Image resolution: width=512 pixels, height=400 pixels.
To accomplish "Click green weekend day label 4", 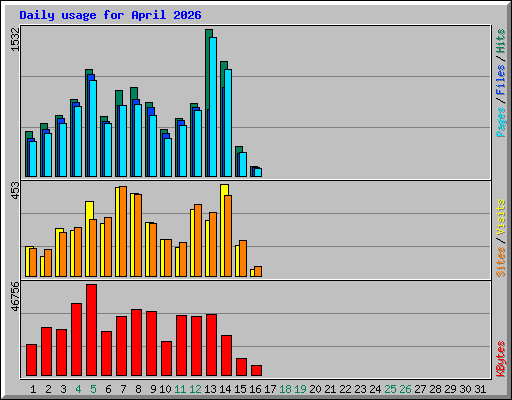I will pos(78,389).
